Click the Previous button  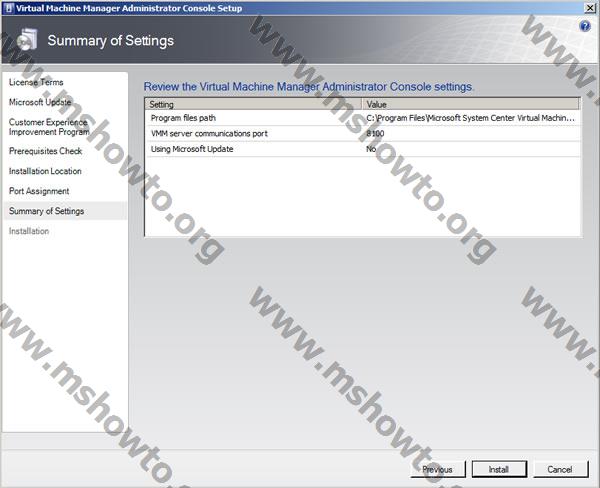click(438, 469)
